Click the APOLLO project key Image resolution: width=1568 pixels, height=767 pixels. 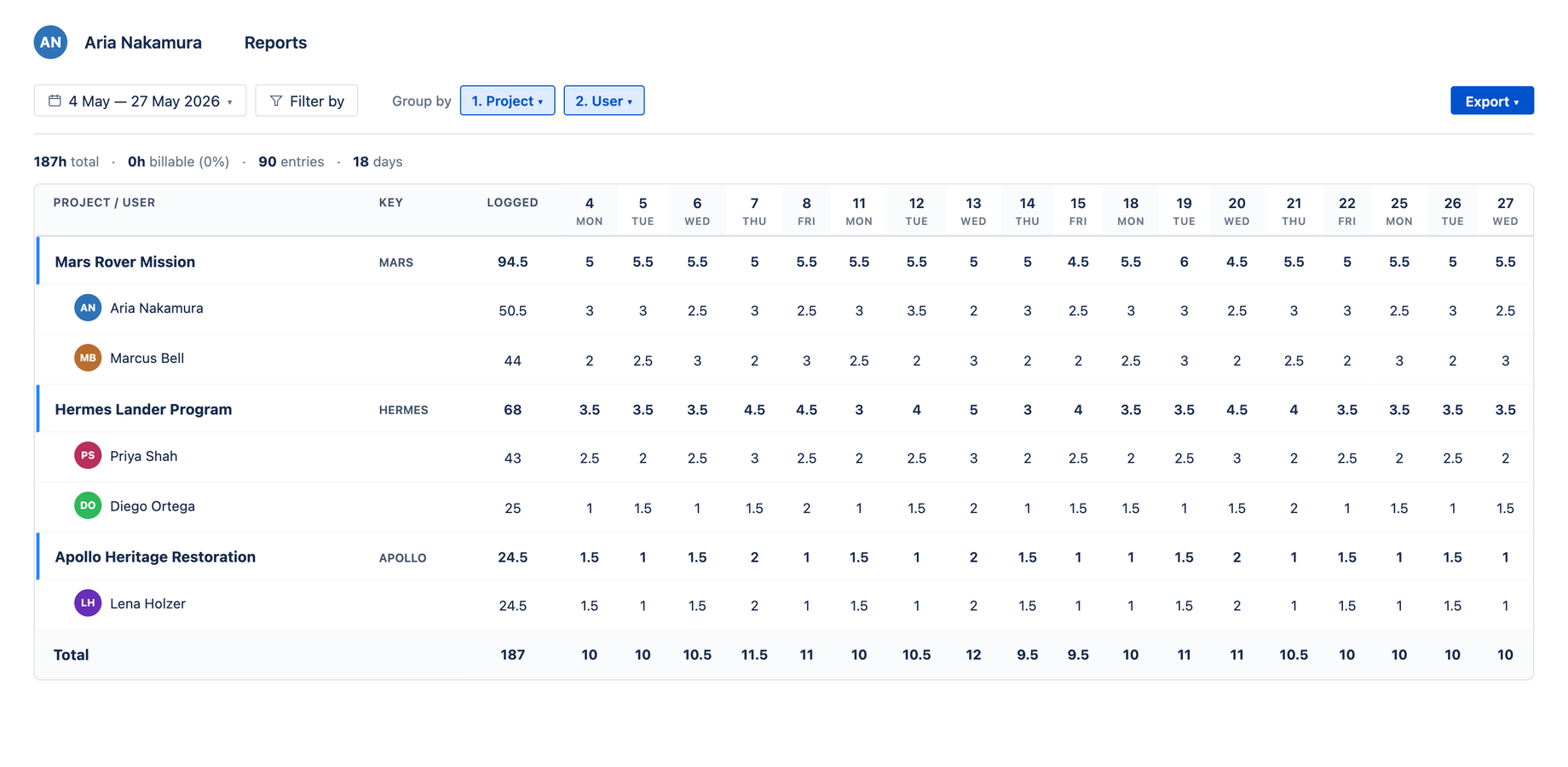coord(402,557)
